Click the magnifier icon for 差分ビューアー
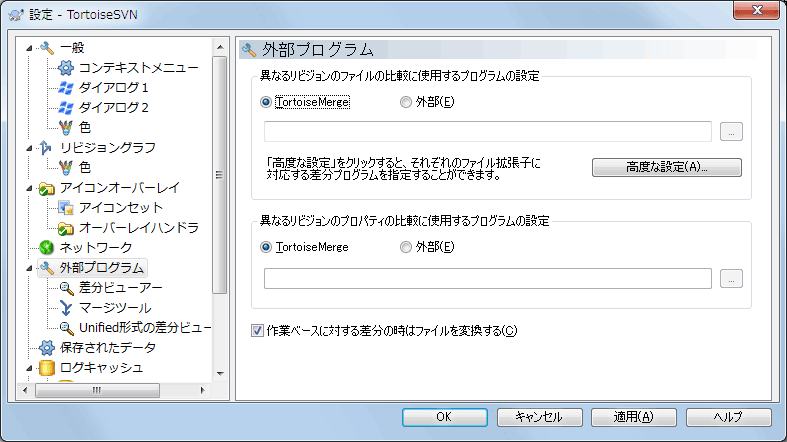The width and height of the screenshot is (787, 442). (x=66, y=288)
